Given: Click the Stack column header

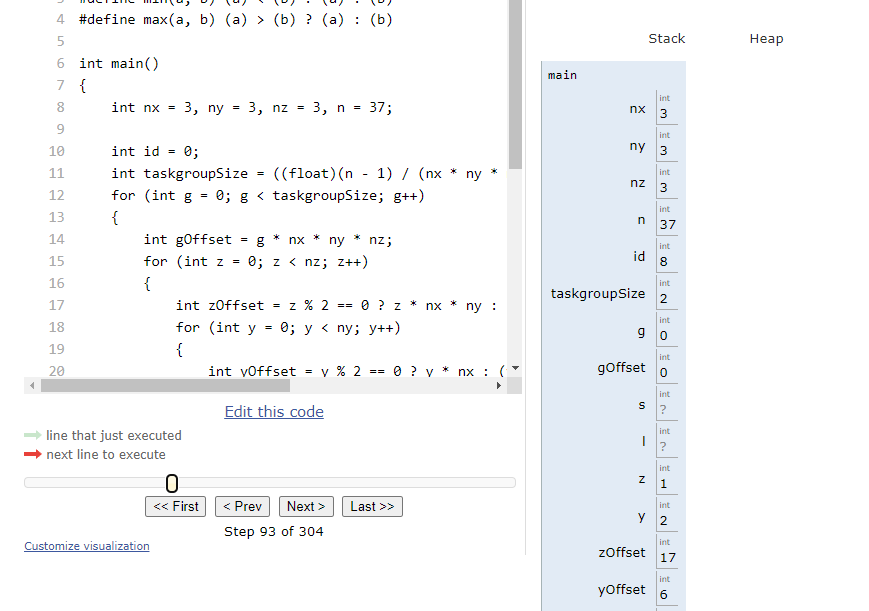Looking at the screenshot, I should click(666, 39).
